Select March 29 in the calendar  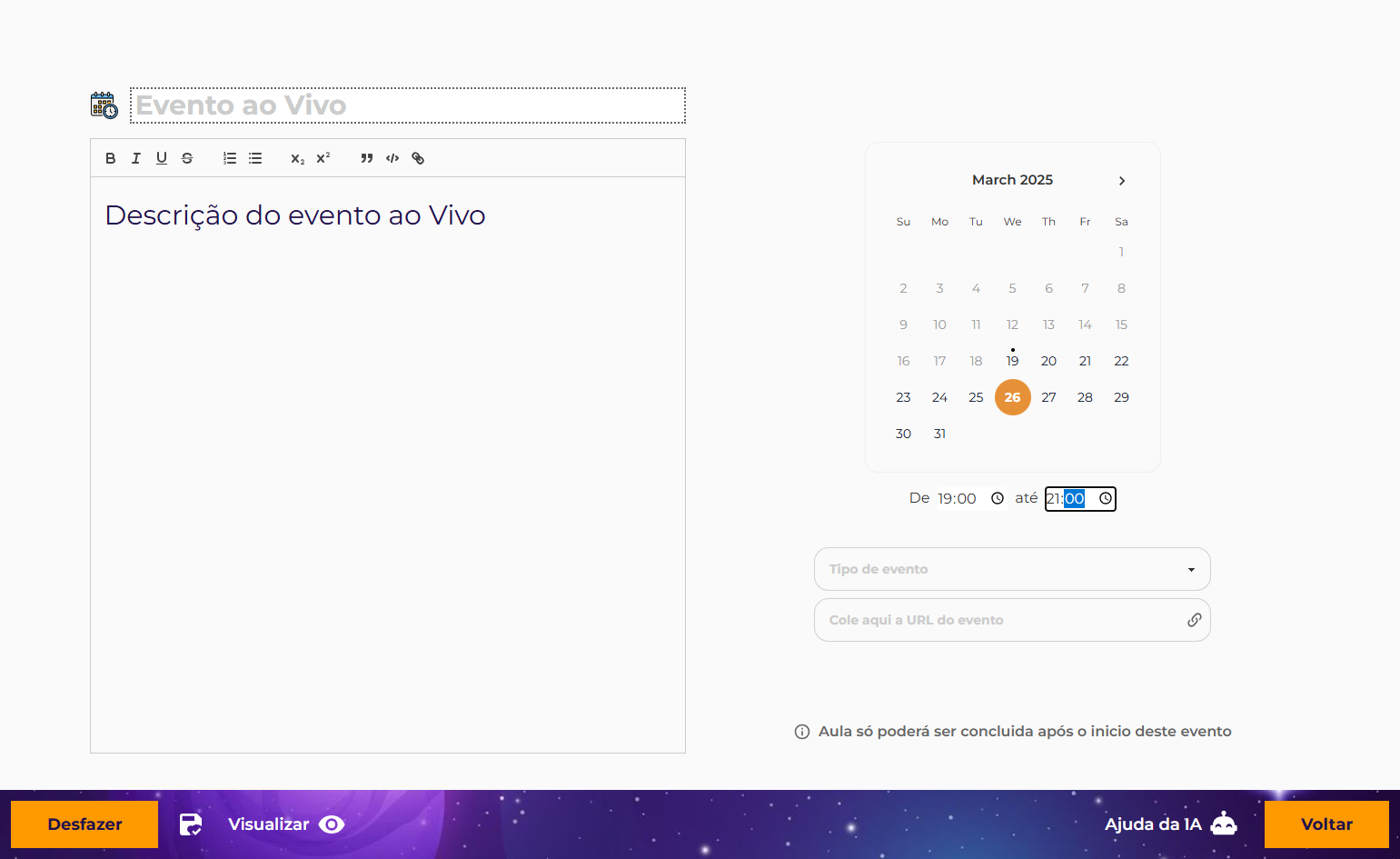click(1121, 397)
